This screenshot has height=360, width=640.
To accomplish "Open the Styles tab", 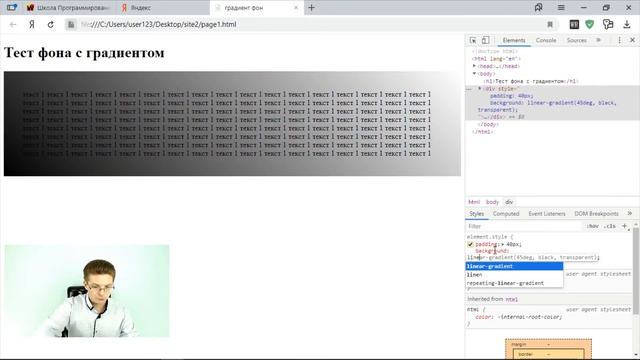I will pos(476,213).
